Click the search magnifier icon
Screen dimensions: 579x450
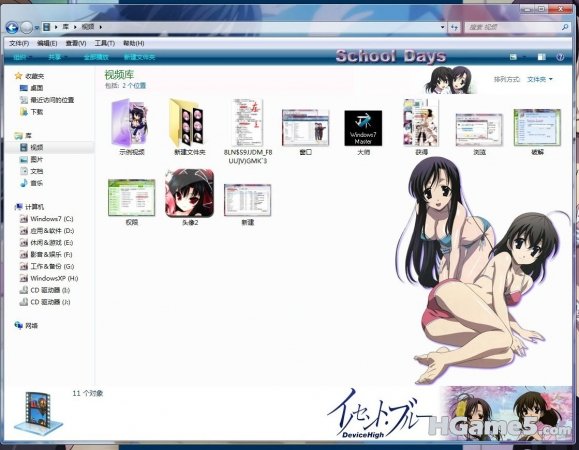click(565, 27)
